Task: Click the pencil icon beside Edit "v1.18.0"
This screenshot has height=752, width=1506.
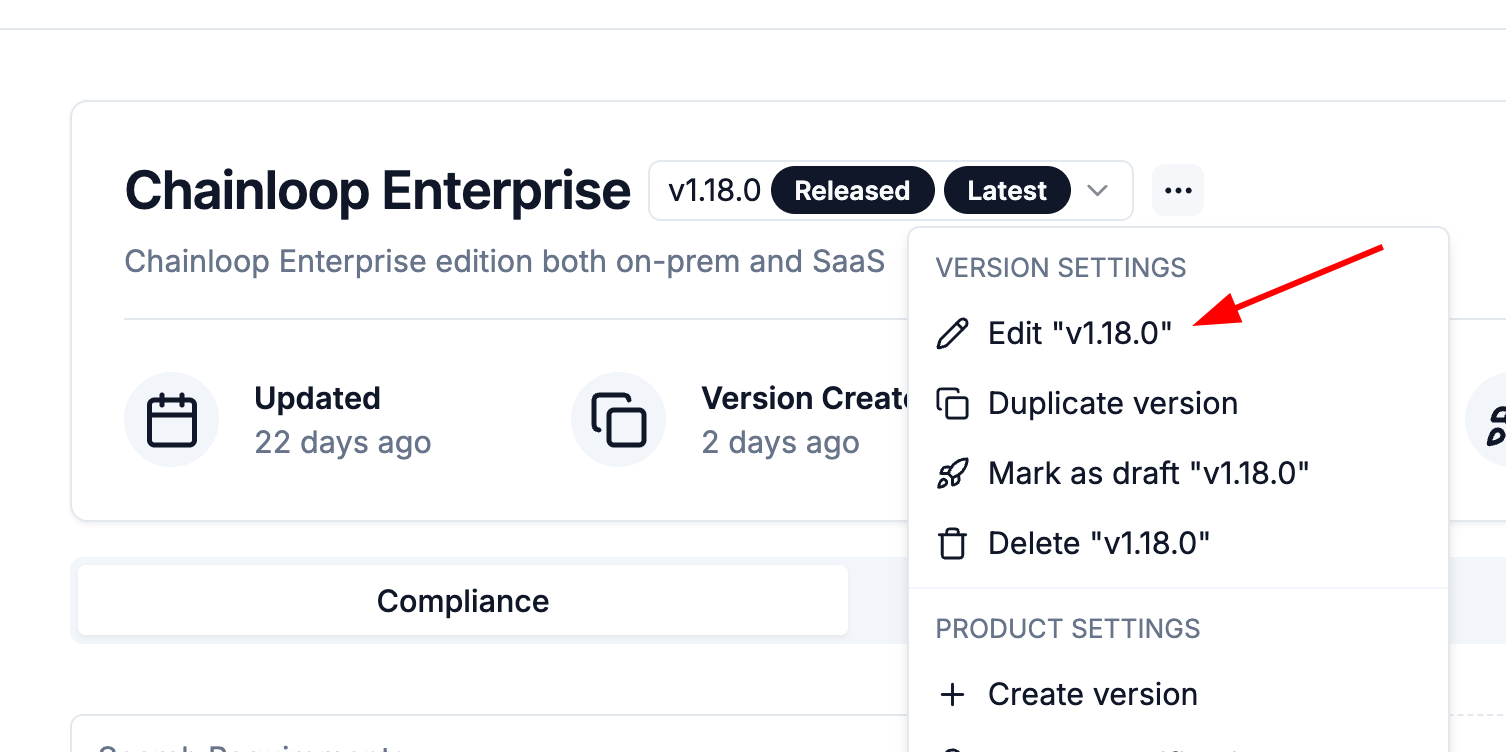Action: tap(952, 333)
